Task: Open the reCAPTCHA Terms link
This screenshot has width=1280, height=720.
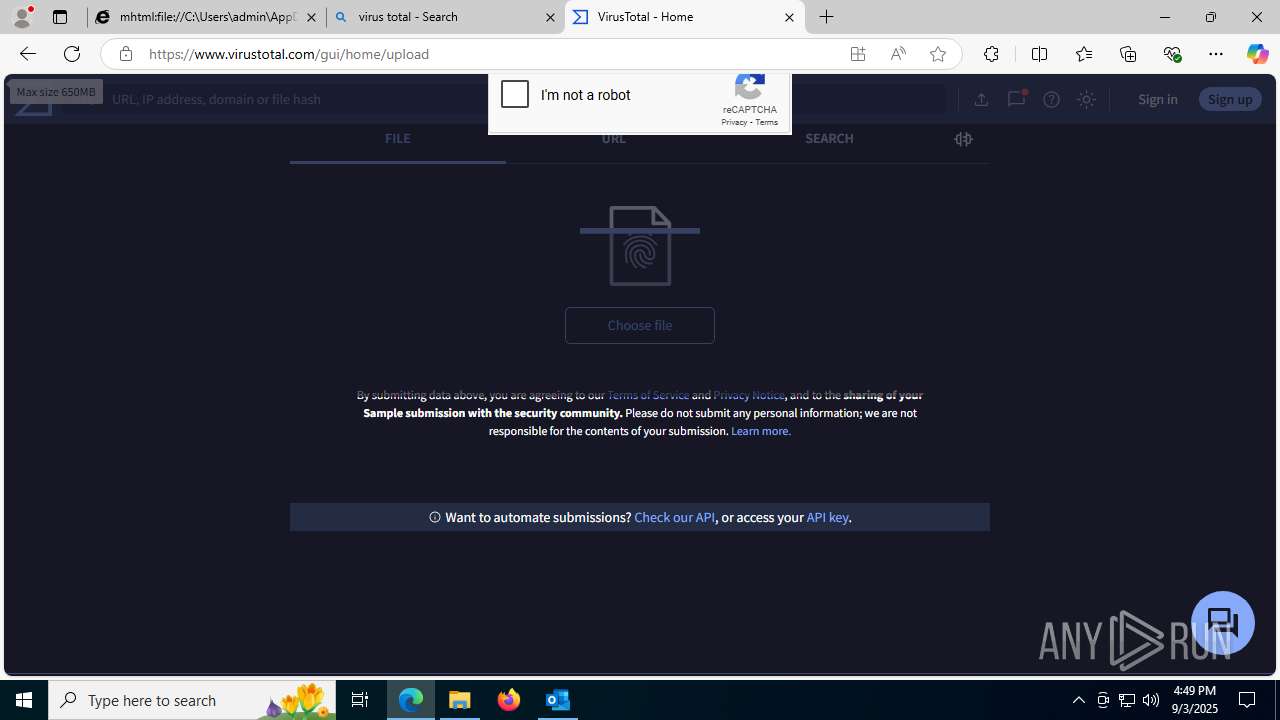Action: pos(767,122)
